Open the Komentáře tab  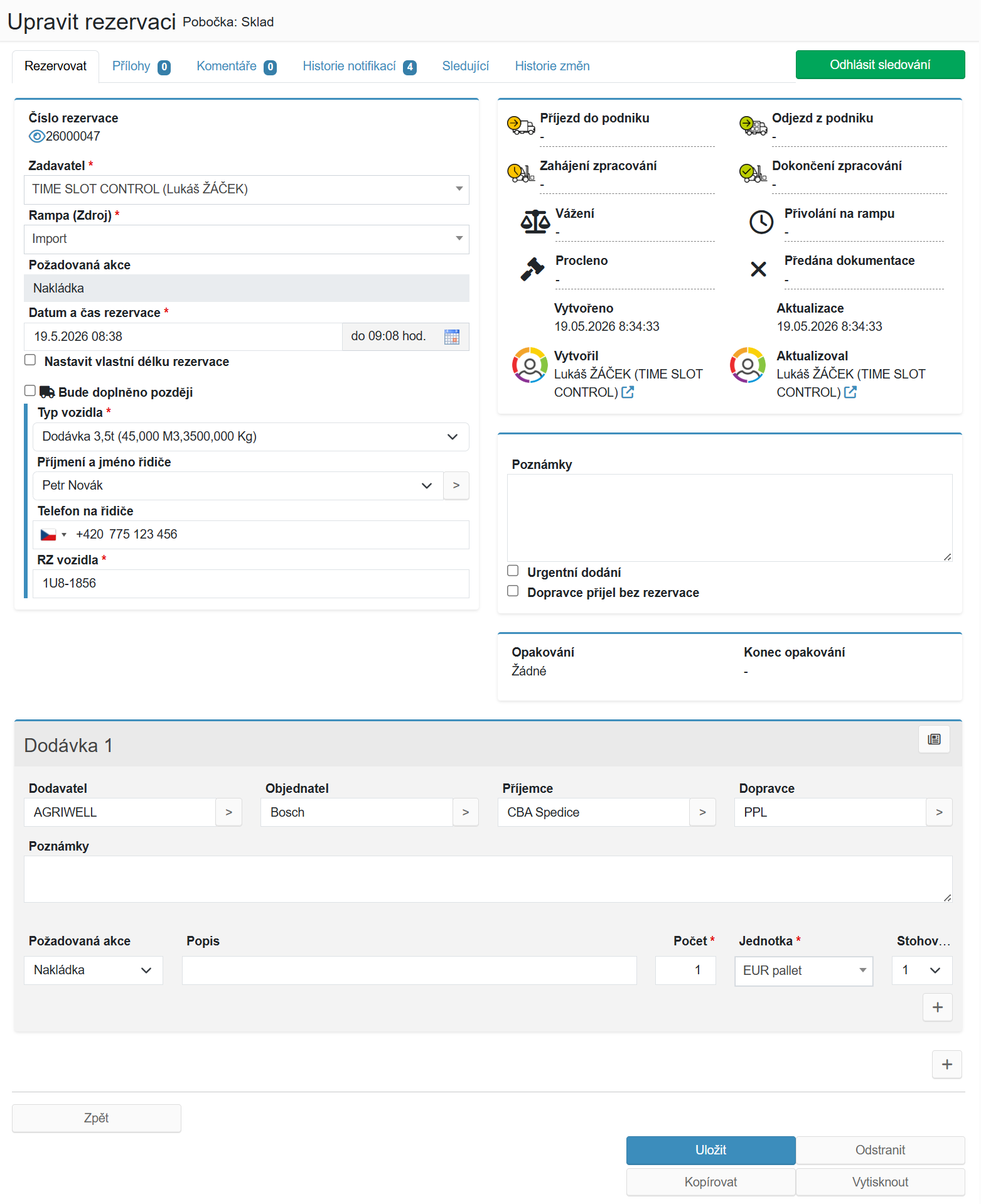[x=236, y=67]
